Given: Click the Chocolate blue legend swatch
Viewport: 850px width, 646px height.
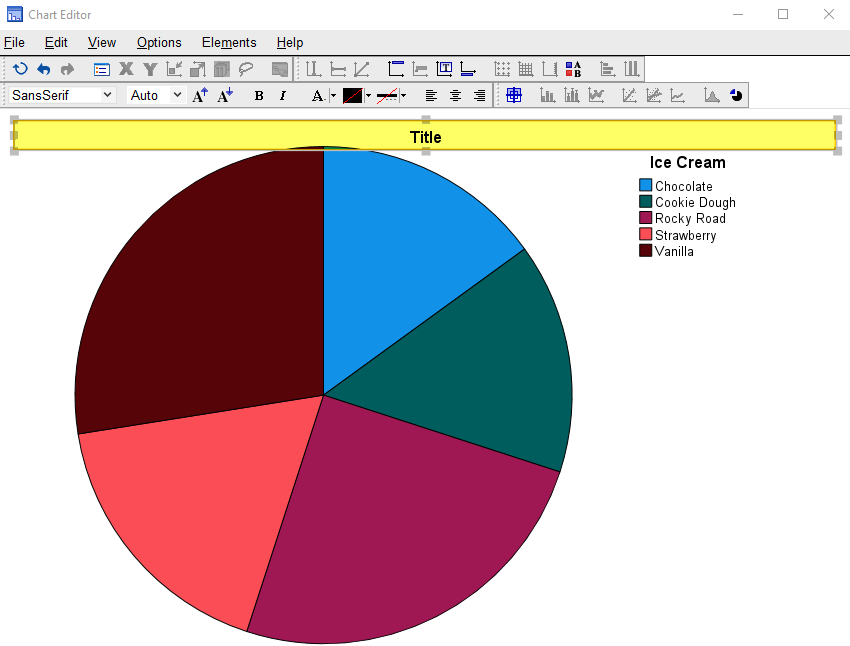Looking at the screenshot, I should (x=645, y=186).
